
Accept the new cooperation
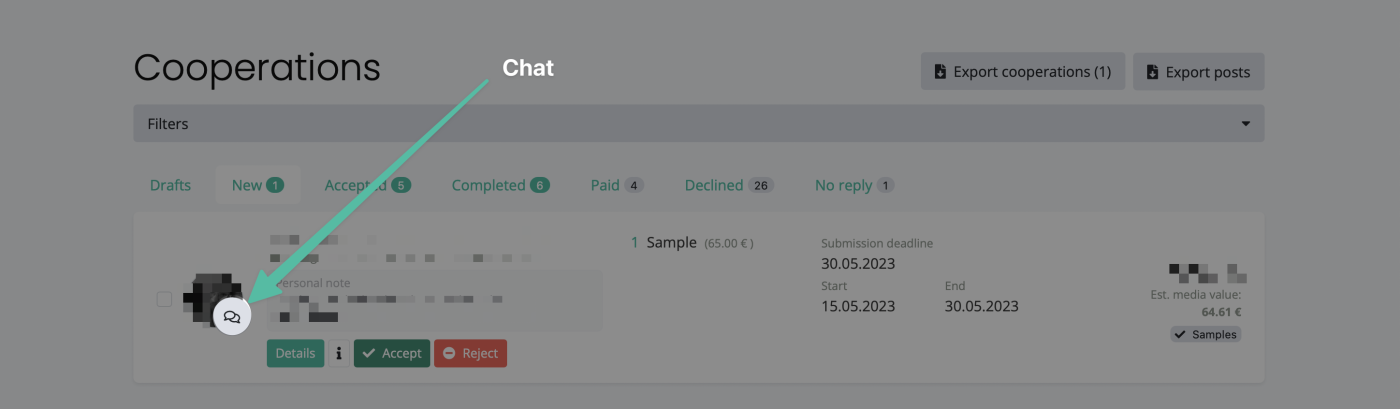coord(391,353)
